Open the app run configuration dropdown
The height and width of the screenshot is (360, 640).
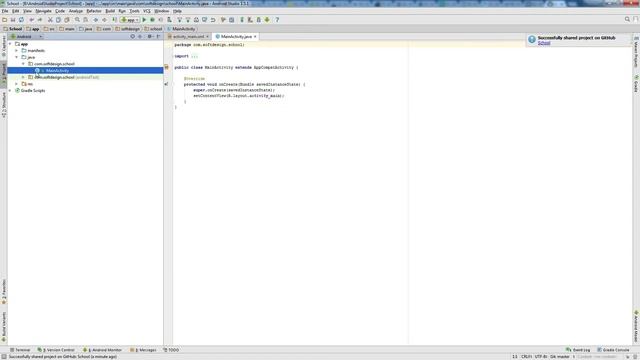[130, 20]
